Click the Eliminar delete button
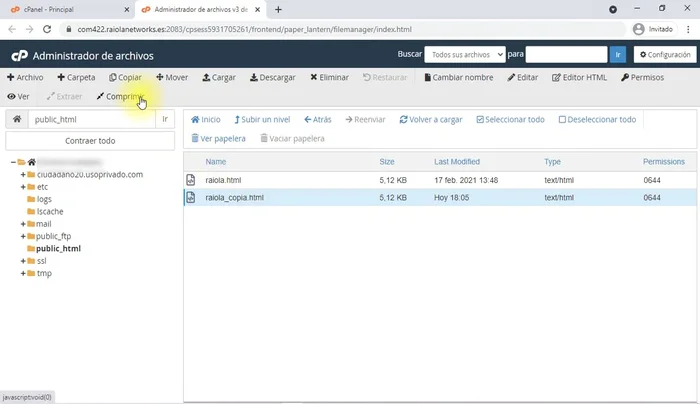 329,77
